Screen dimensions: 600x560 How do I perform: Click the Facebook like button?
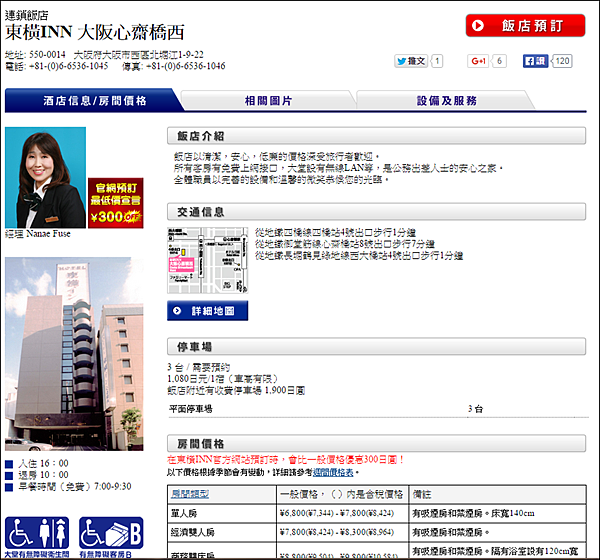(535, 61)
